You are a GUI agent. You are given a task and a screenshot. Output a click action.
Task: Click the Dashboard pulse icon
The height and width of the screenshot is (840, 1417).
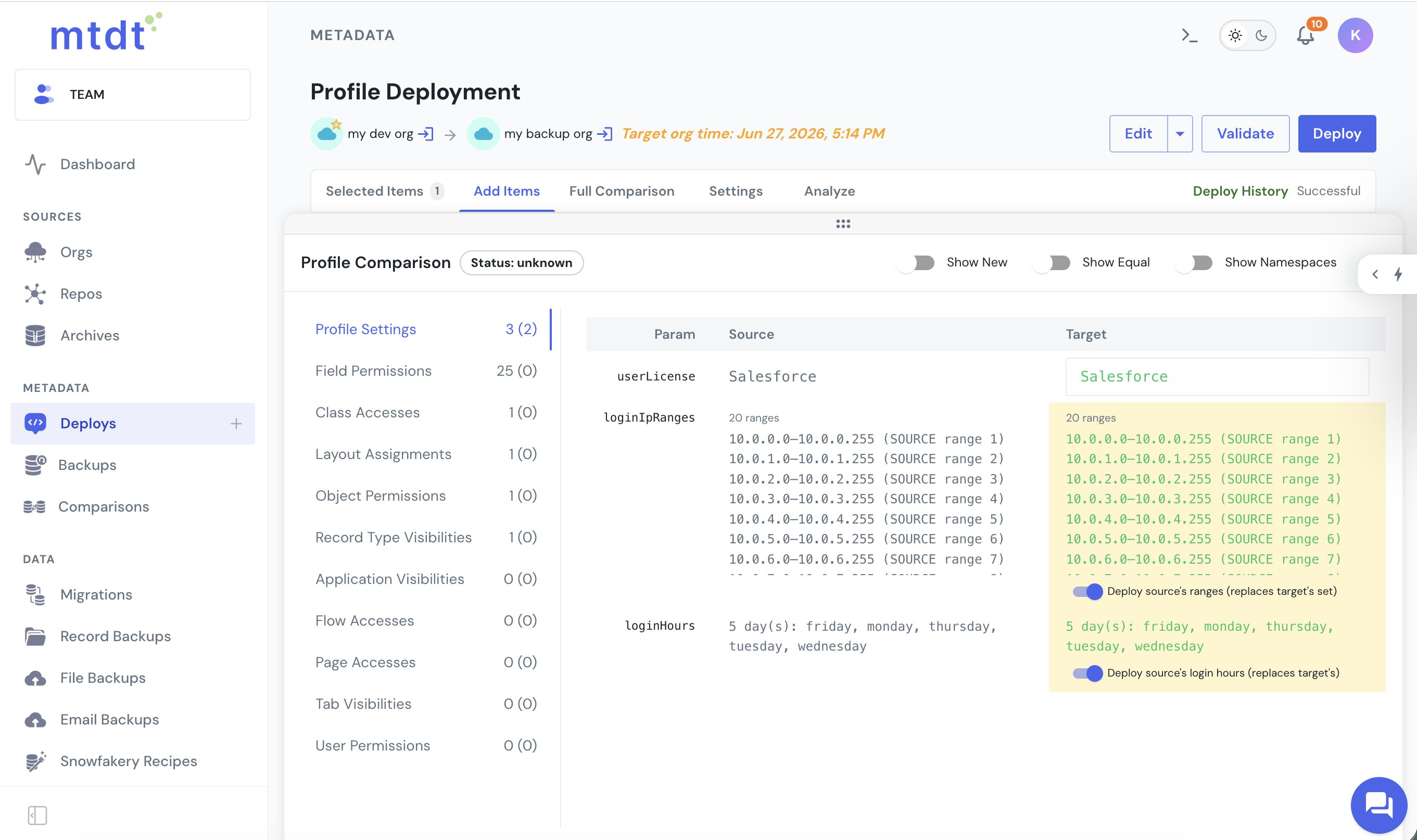(x=35, y=164)
